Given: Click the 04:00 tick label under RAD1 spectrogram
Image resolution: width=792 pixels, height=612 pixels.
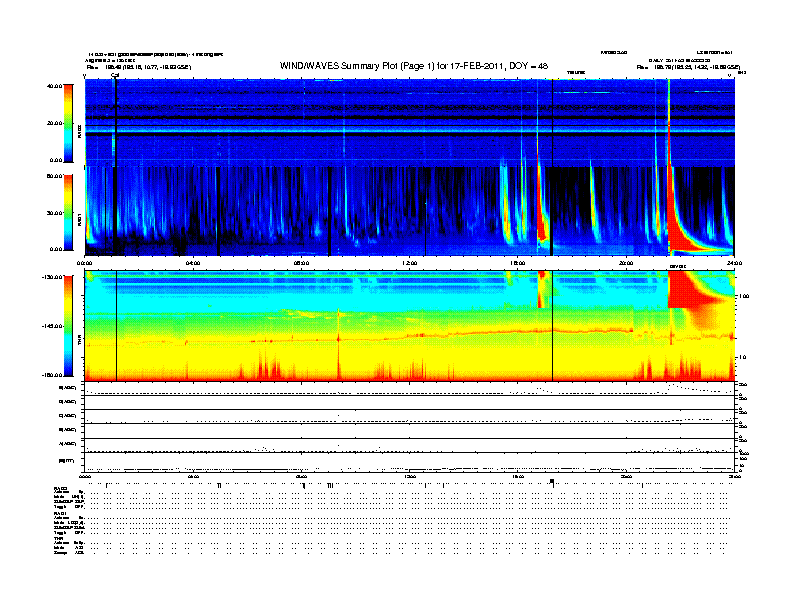Looking at the screenshot, I should (x=193, y=263).
